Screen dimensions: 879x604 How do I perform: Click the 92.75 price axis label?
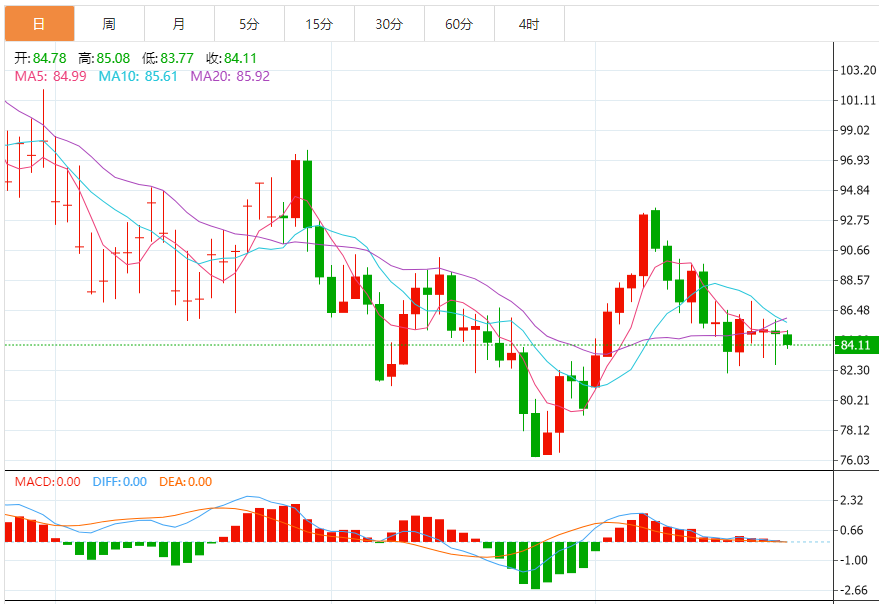pyautogui.click(x=855, y=220)
